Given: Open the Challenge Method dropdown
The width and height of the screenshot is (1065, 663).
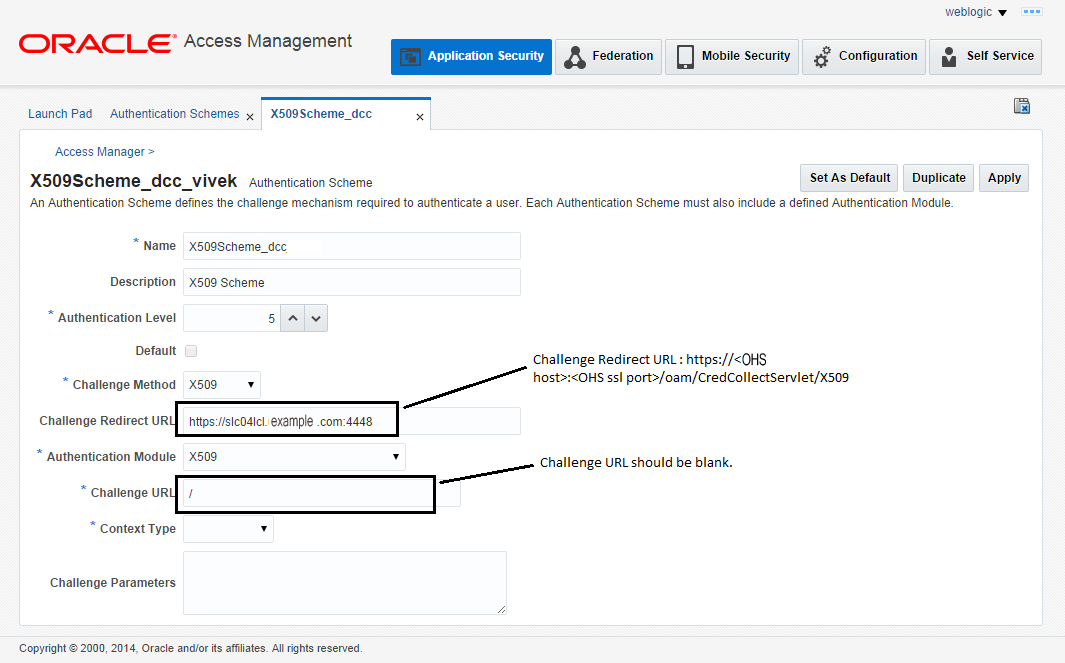Looking at the screenshot, I should (x=221, y=385).
